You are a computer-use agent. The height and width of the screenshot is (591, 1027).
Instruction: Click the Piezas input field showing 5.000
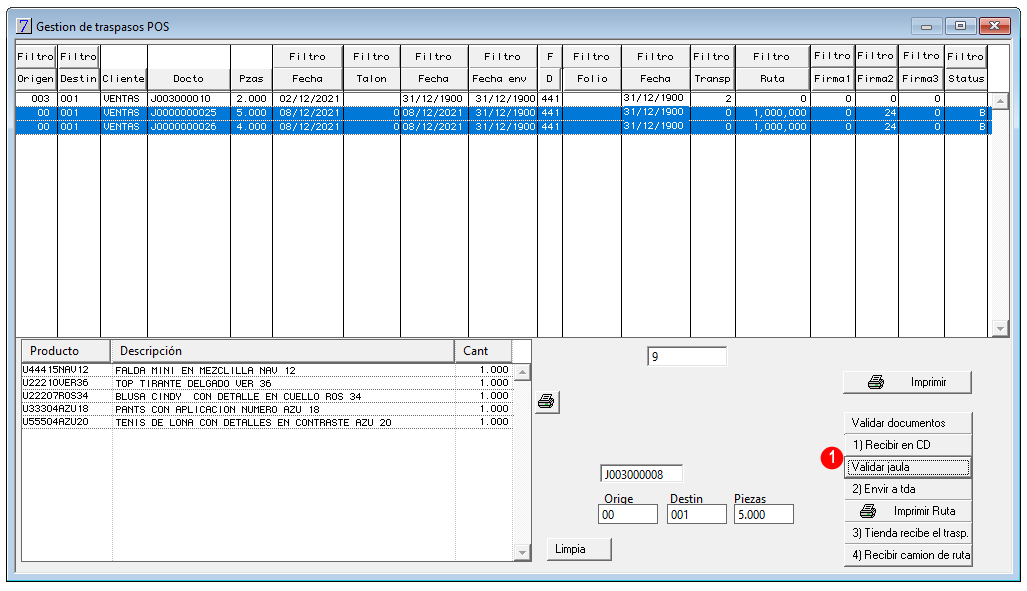[x=764, y=514]
